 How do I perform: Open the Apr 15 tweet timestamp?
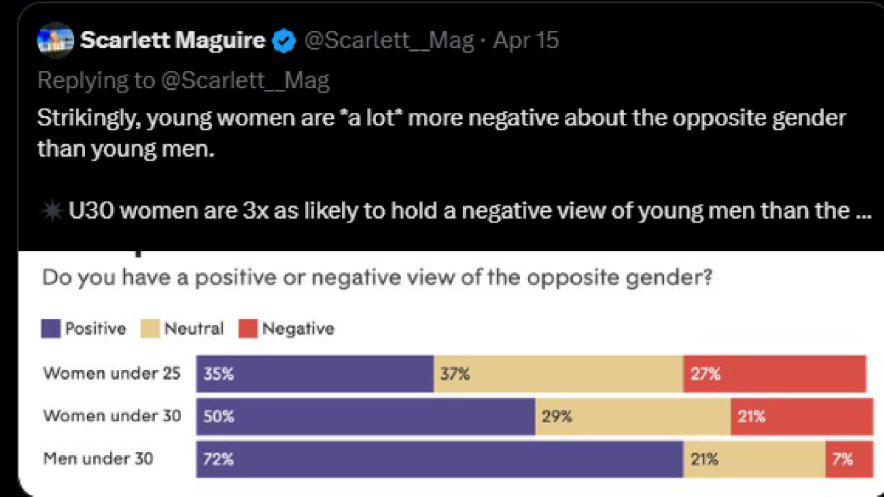[x=526, y=40]
